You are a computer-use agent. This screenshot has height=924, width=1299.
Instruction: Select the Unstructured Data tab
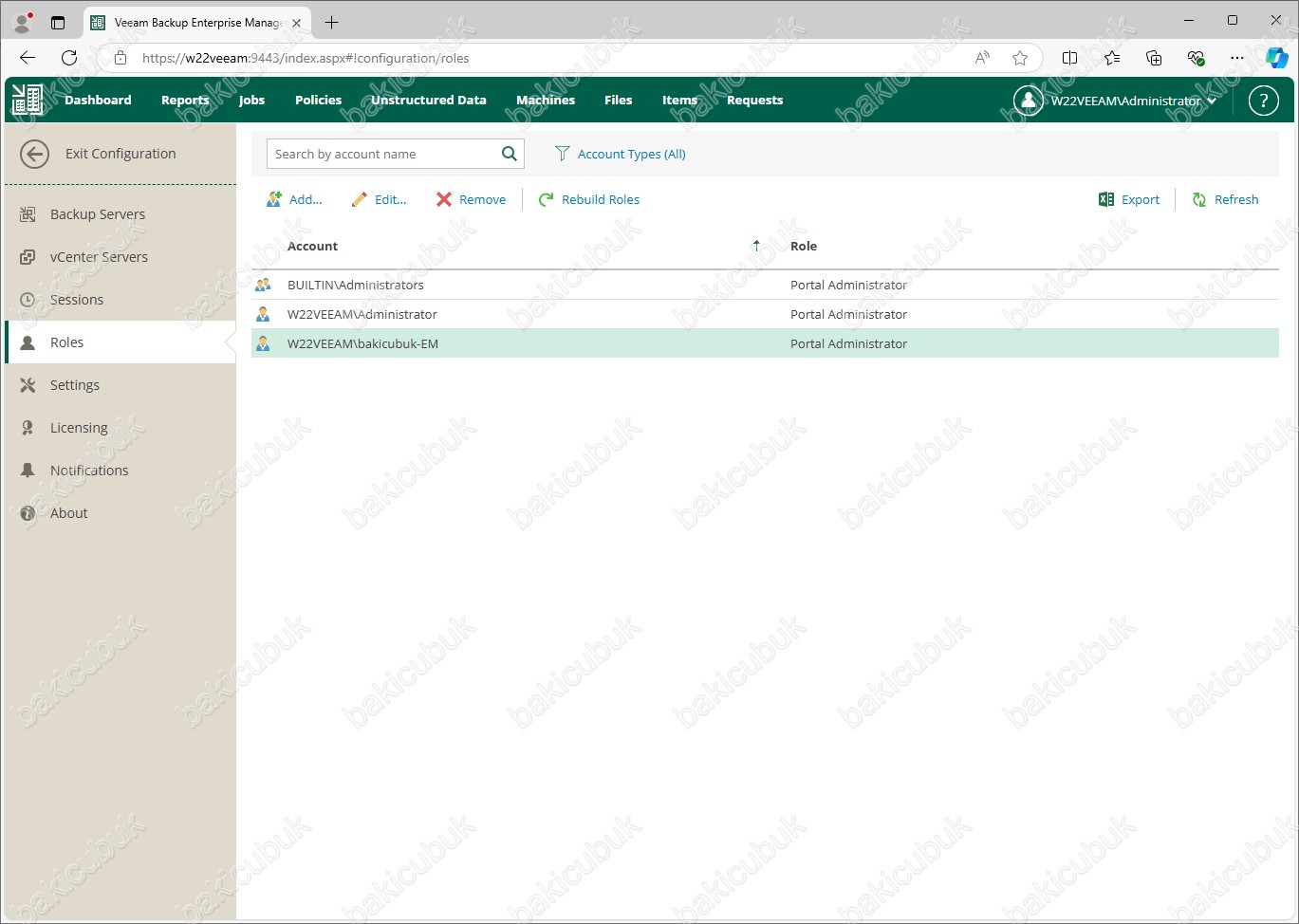tap(429, 100)
